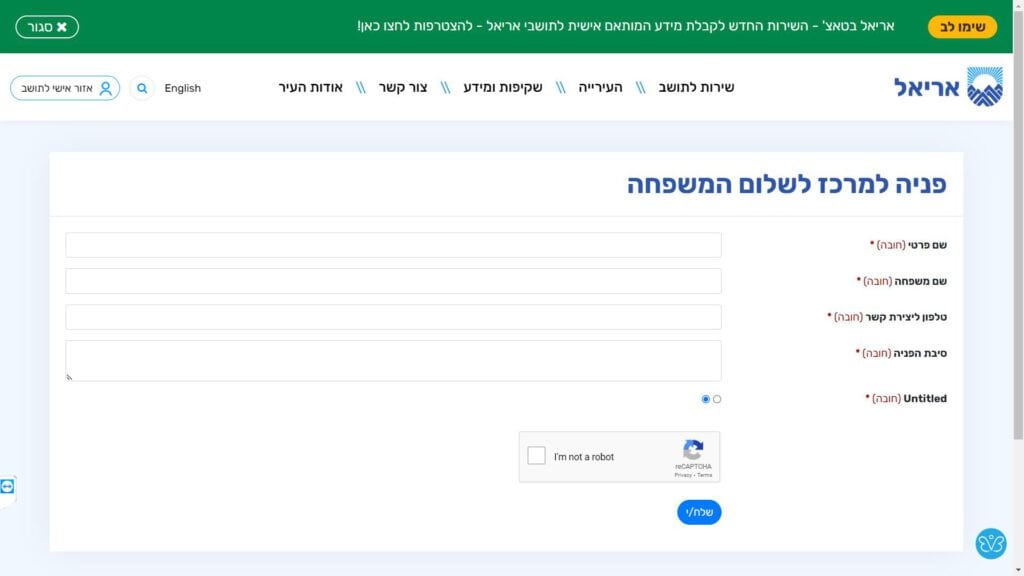Screen dimensions: 1024x576
Task: Open the search magnifier icon
Action: click(142, 88)
